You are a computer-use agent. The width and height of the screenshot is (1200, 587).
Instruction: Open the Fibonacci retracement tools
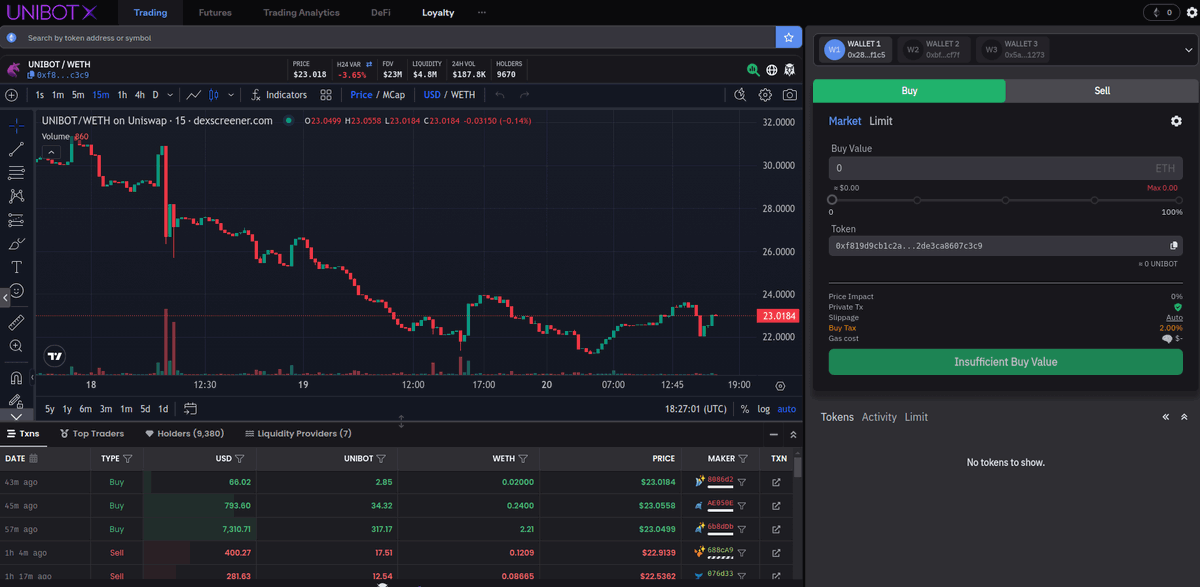click(16, 173)
